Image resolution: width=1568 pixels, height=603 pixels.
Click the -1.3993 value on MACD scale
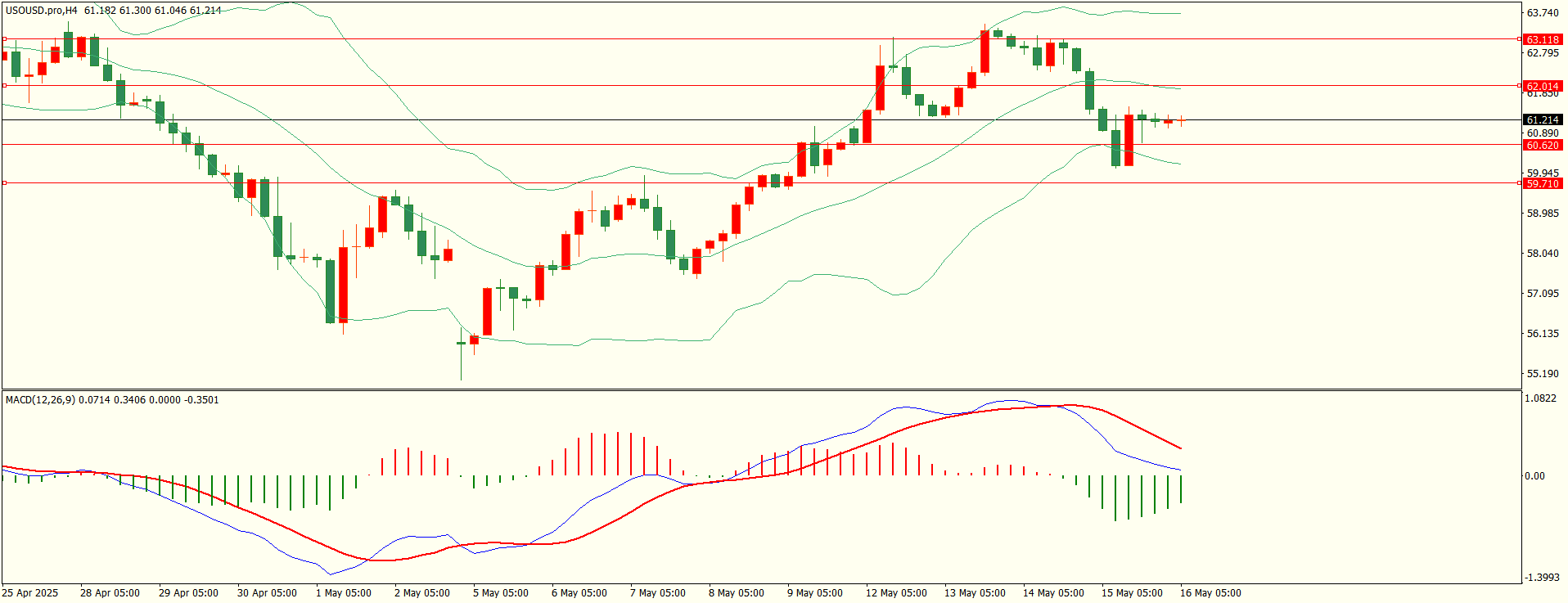pos(1543,578)
